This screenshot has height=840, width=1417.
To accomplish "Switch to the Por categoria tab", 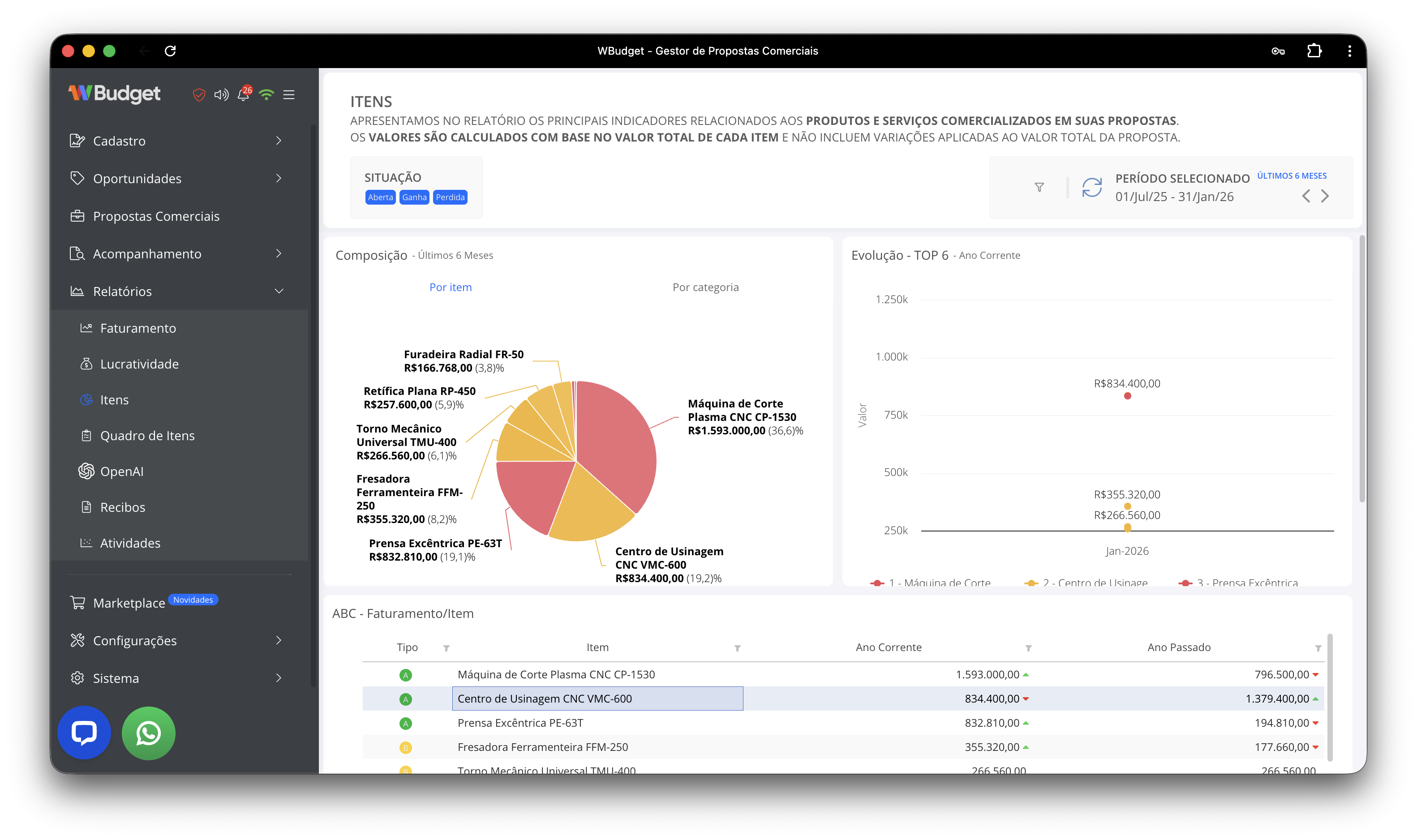I will (705, 287).
